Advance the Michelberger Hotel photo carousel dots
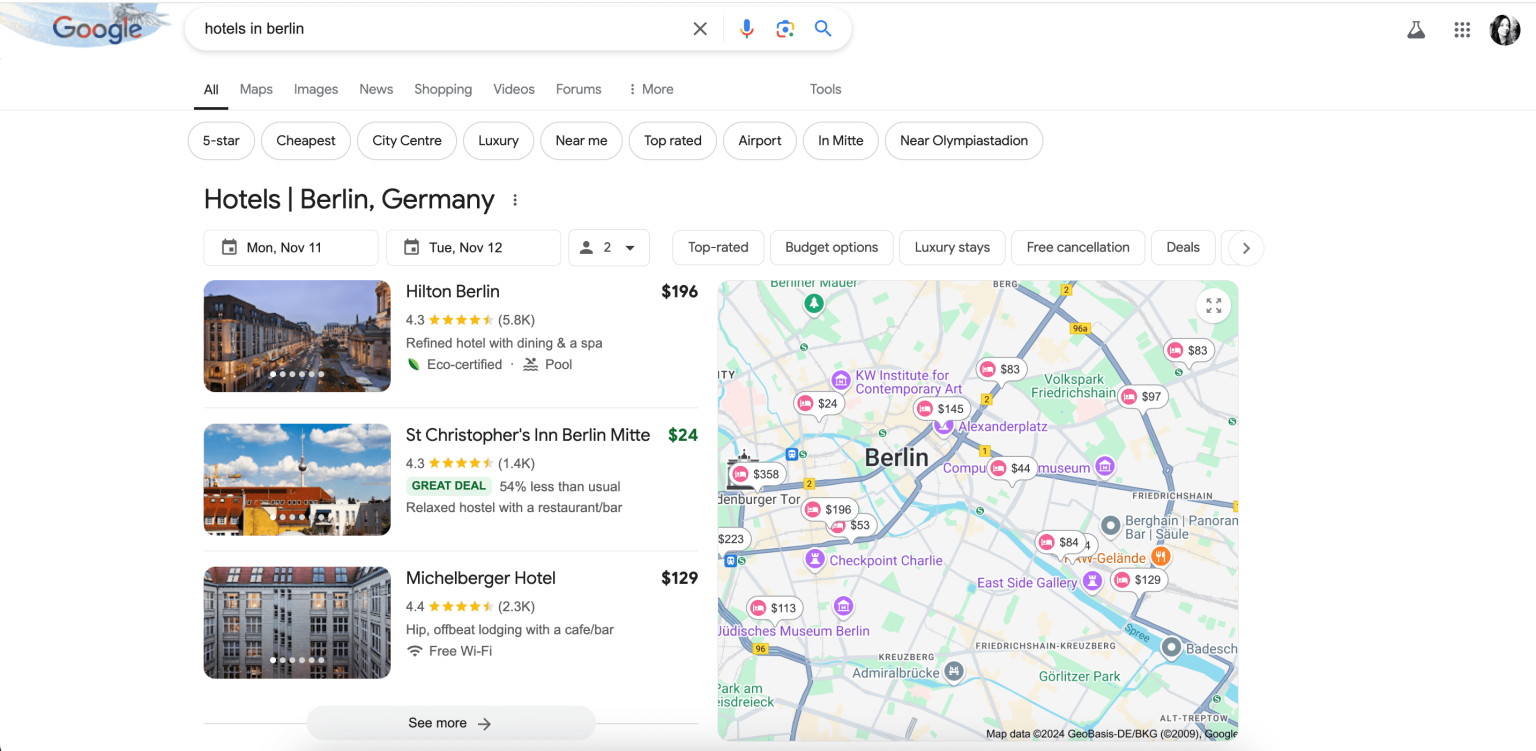 [297, 660]
